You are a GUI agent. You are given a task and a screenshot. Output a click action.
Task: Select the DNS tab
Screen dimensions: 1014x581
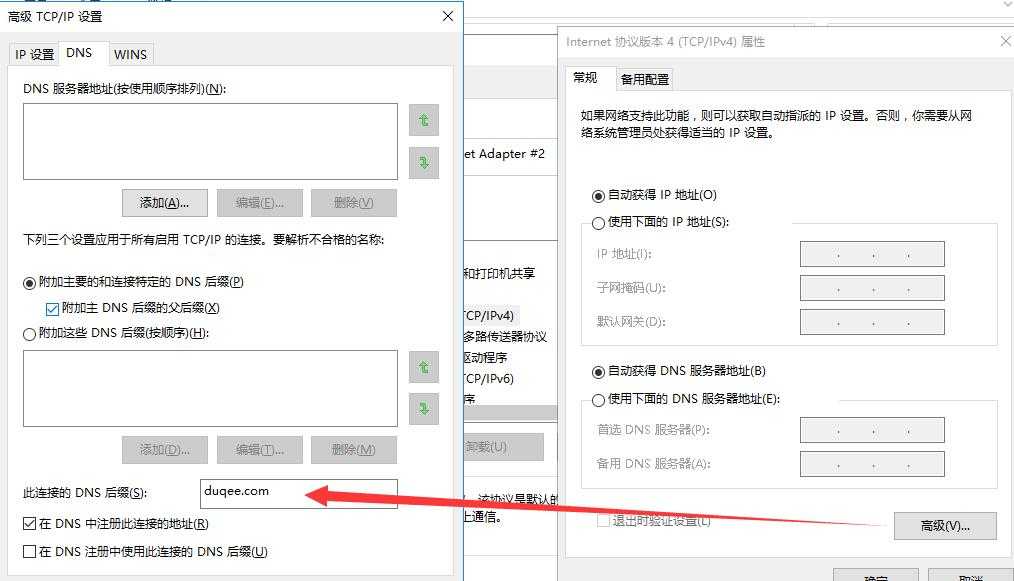pyautogui.click(x=79, y=53)
